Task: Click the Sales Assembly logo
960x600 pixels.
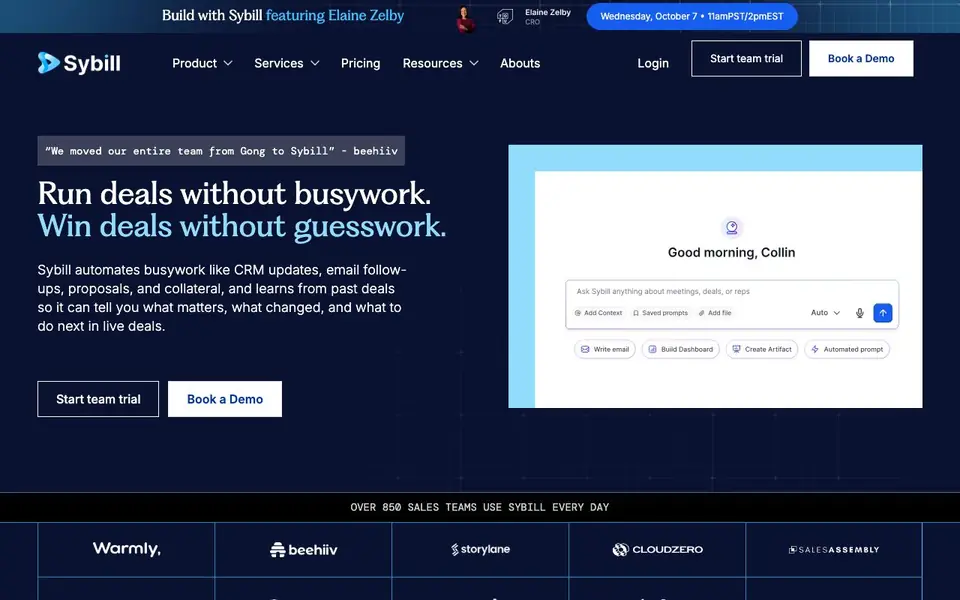Action: (x=834, y=550)
